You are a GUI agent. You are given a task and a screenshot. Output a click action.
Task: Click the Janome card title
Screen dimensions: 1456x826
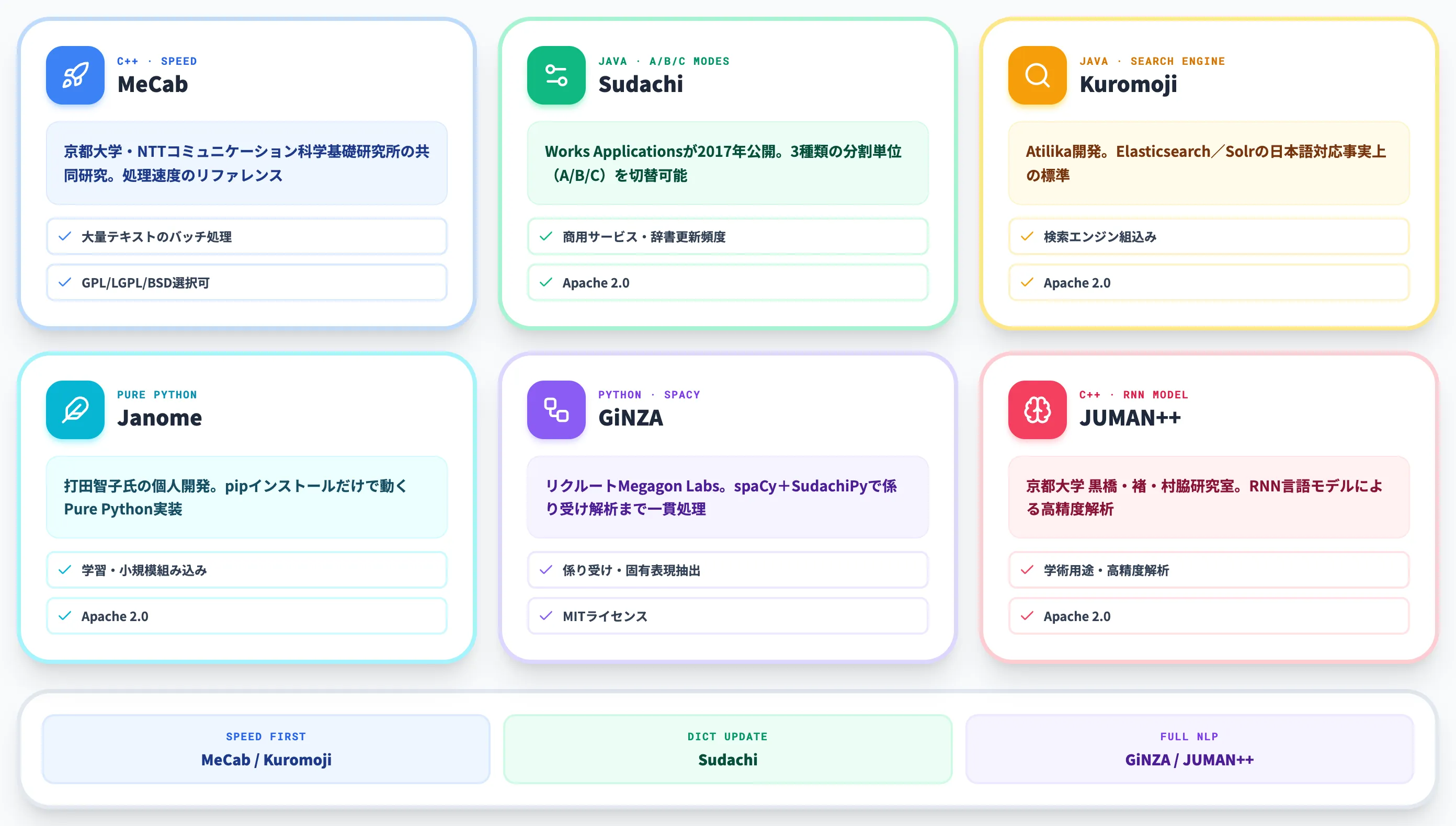point(160,418)
